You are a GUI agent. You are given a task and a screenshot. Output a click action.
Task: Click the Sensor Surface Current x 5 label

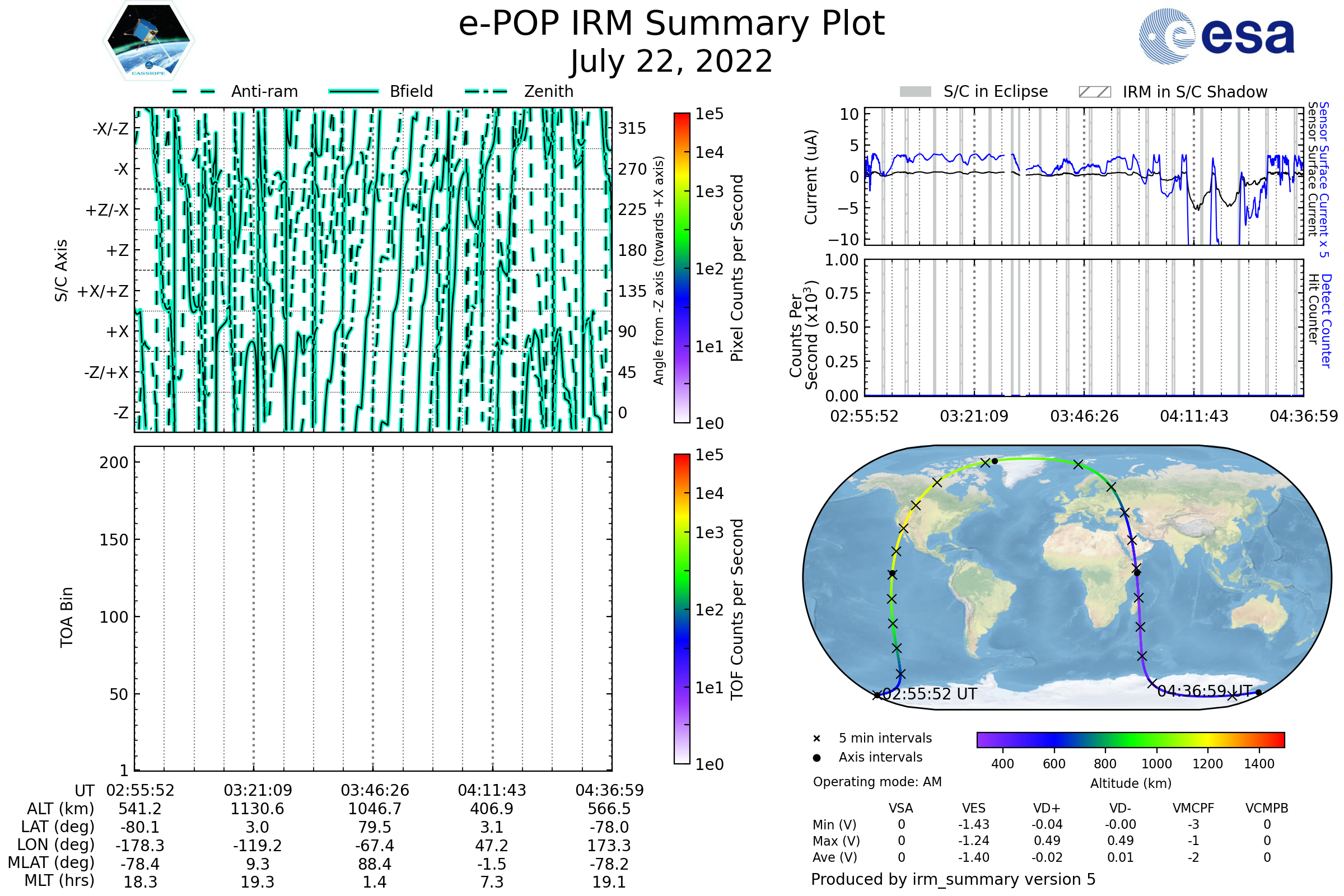coord(1323,179)
